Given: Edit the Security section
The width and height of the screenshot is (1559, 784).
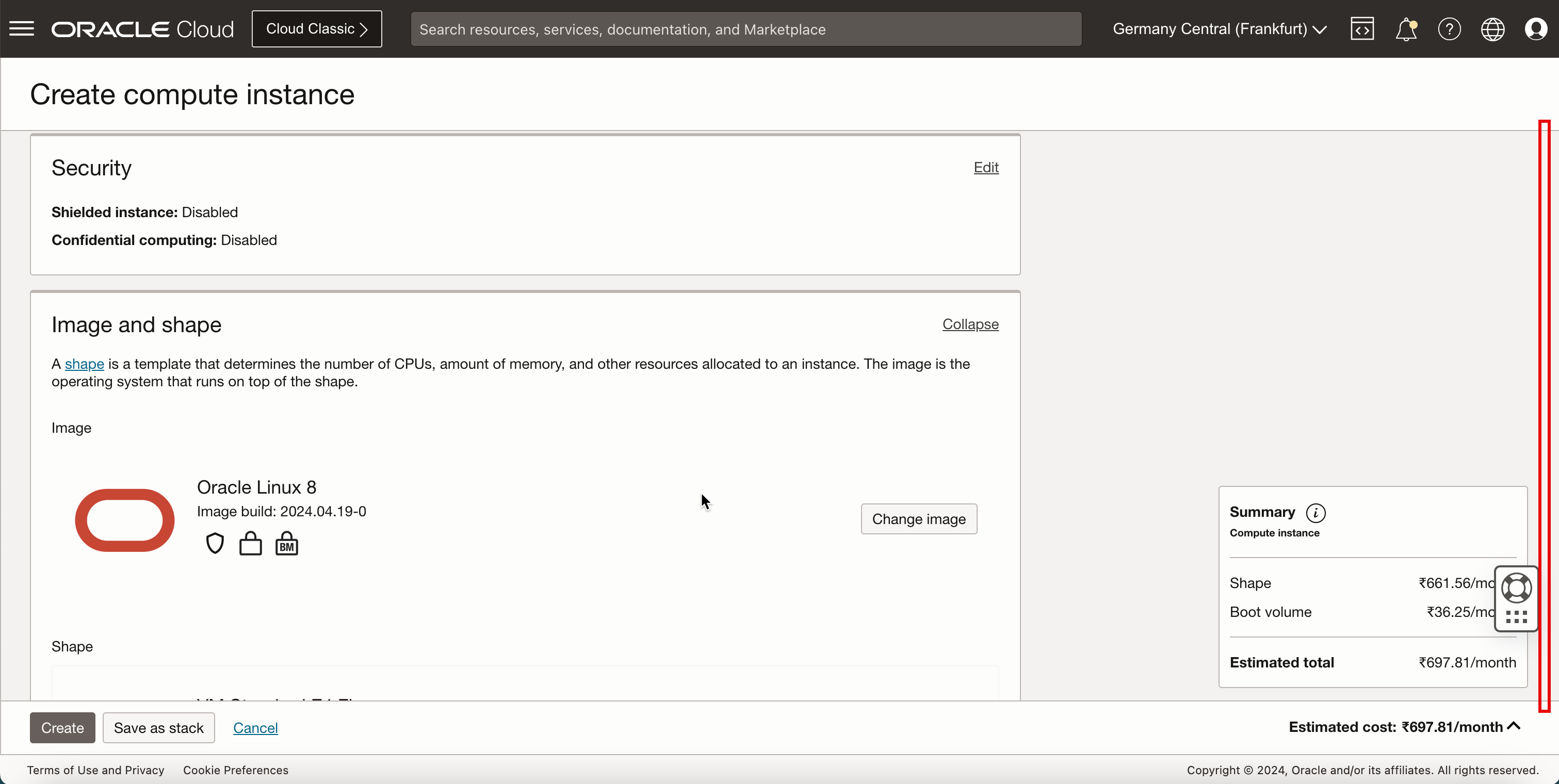Looking at the screenshot, I should point(986,168).
